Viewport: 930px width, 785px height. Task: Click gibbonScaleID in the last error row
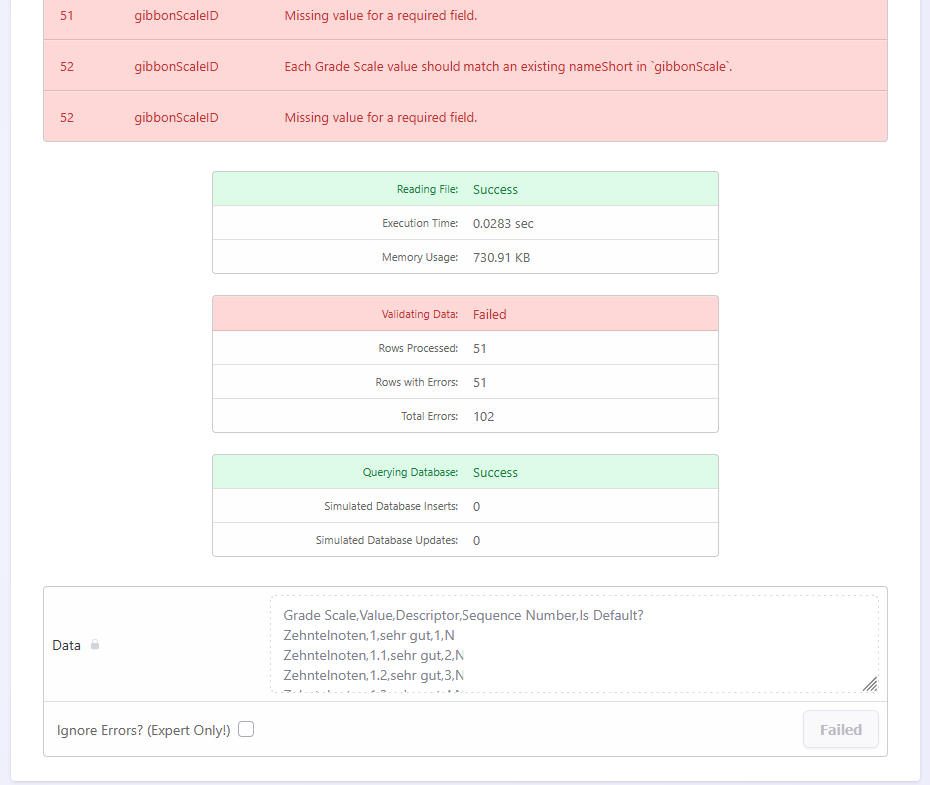point(176,117)
